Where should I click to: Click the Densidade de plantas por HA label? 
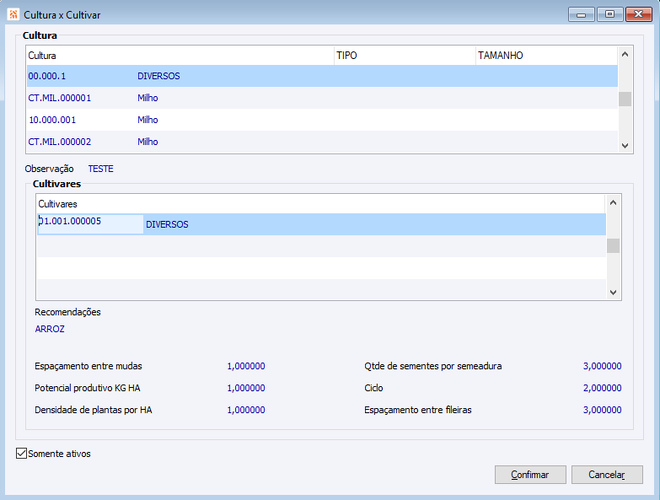click(x=93, y=410)
